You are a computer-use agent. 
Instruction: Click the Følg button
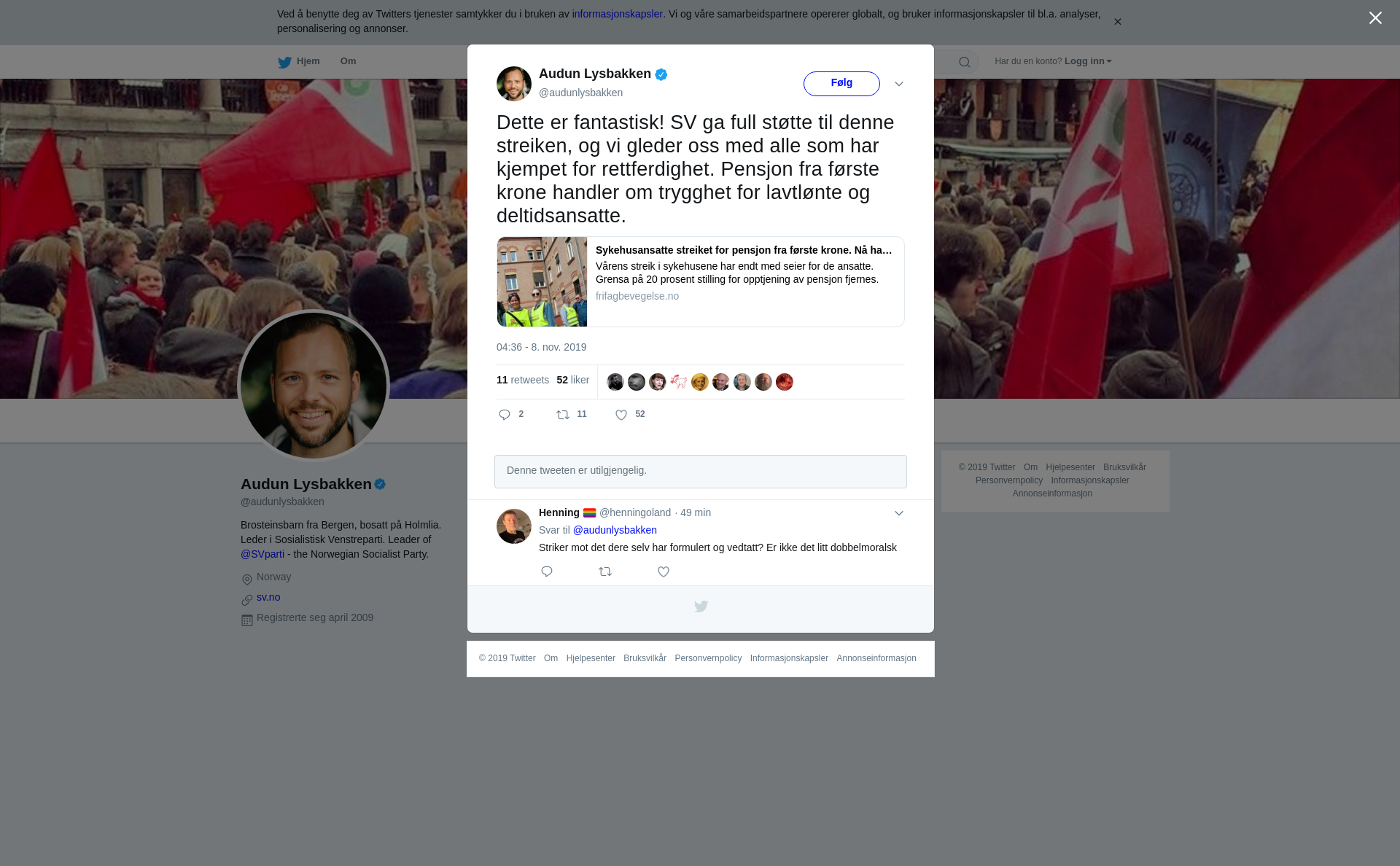[841, 84]
